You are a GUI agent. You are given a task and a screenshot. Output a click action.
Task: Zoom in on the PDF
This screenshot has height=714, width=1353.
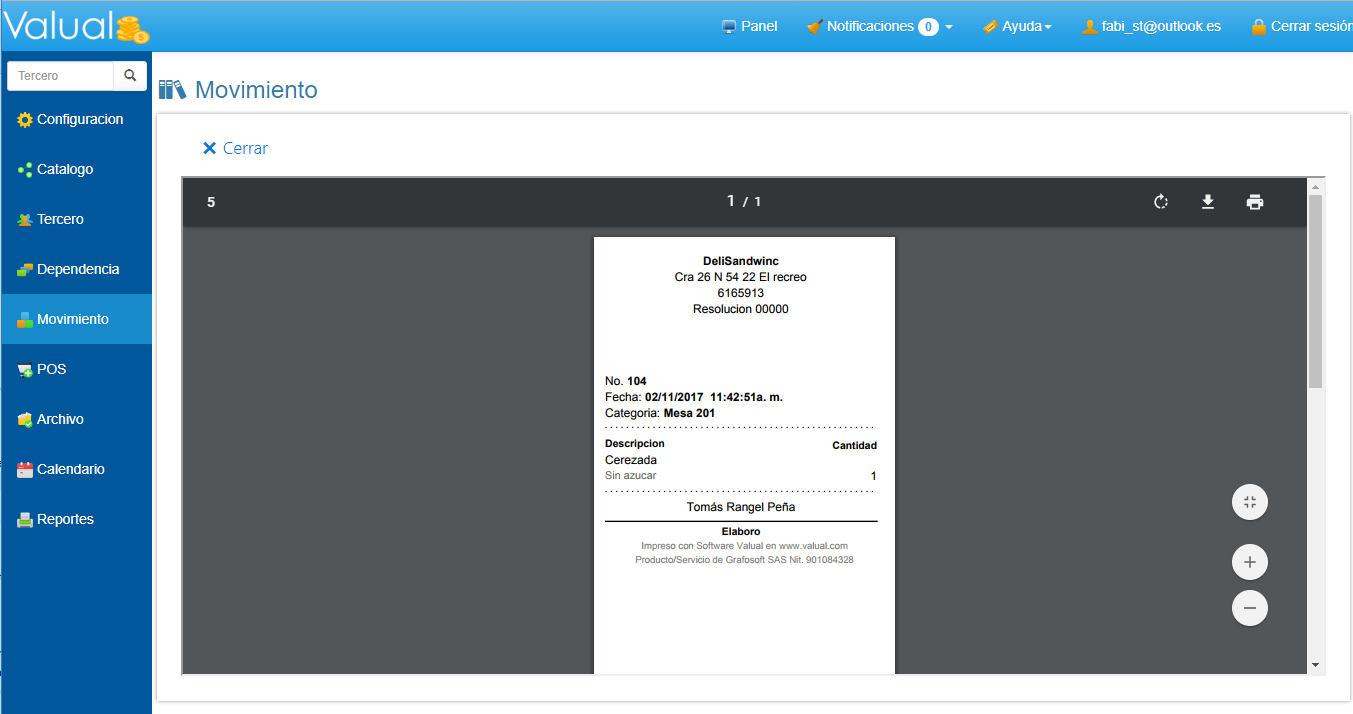click(x=1249, y=562)
